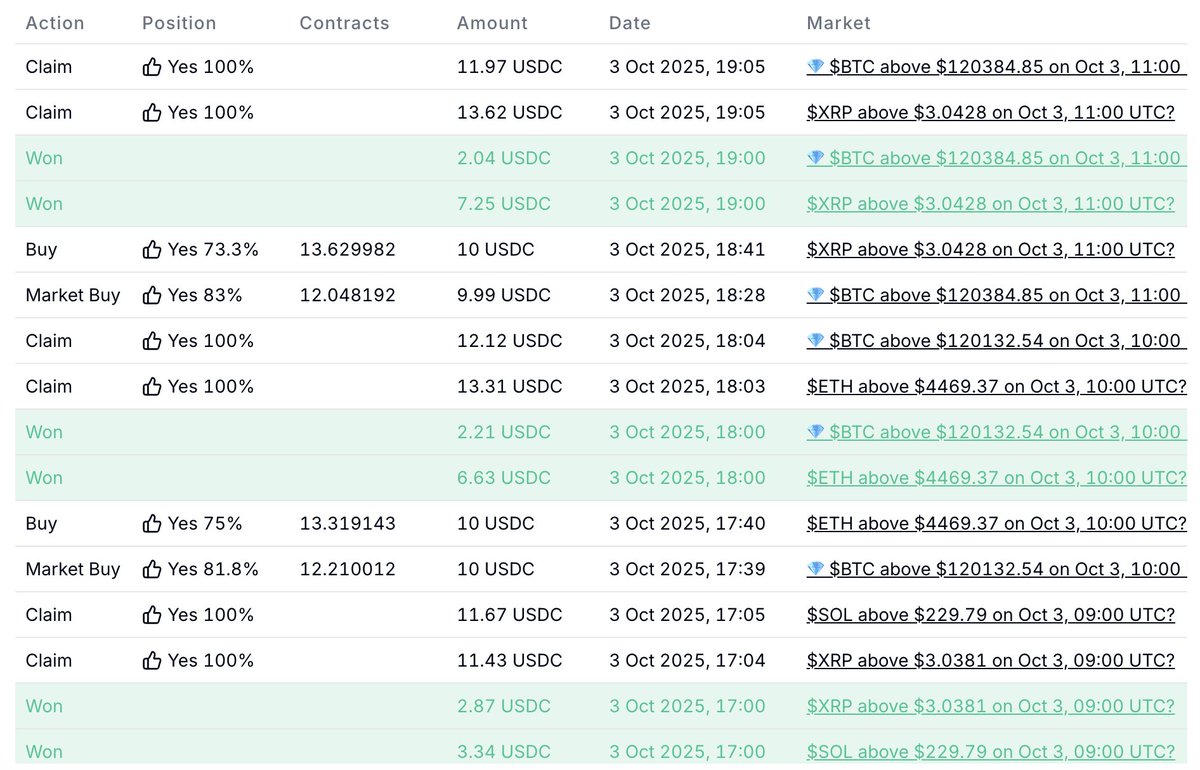1200x770 pixels.
Task: Click the Position column header
Action: (x=179, y=23)
